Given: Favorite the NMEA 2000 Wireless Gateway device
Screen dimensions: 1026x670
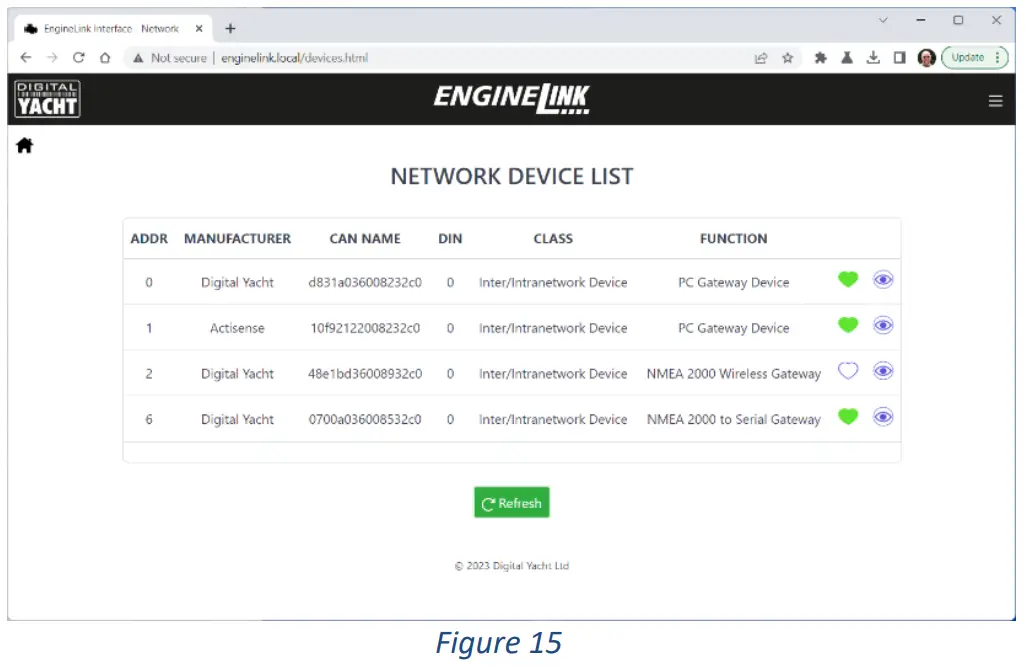Looking at the screenshot, I should tap(847, 371).
